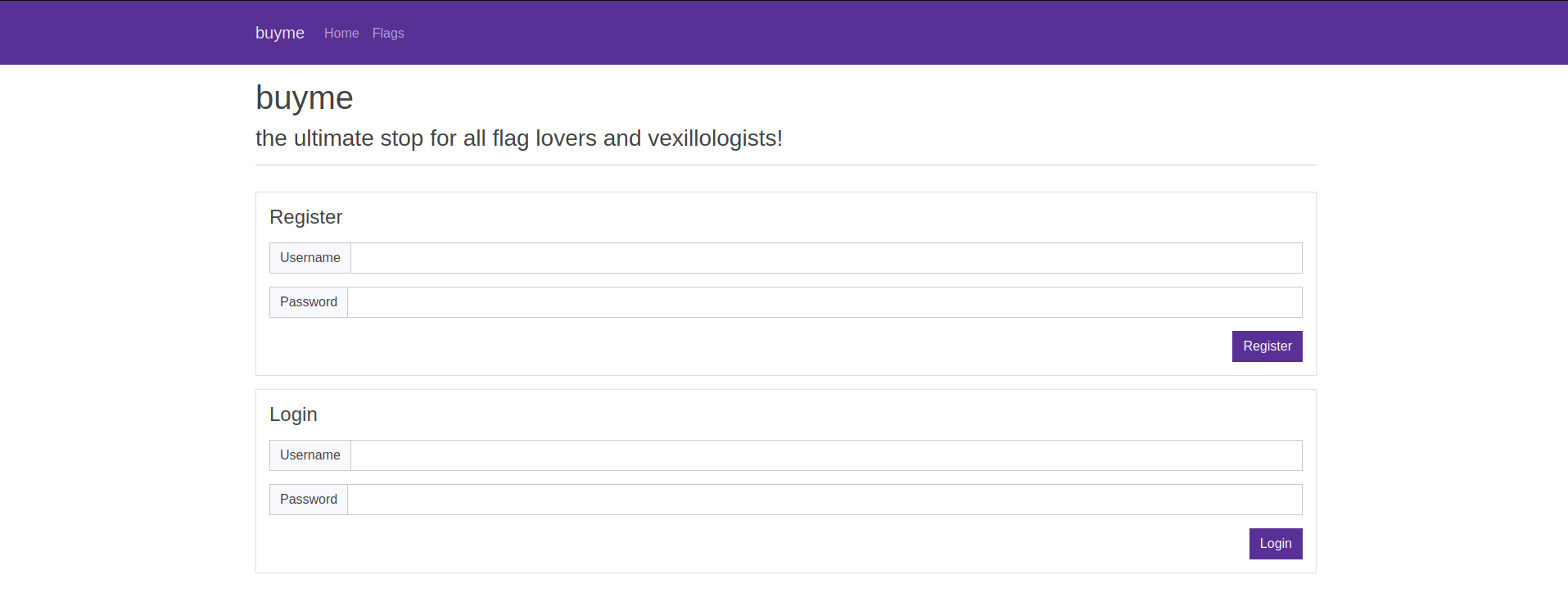Focus the Register form Password field
This screenshot has width=1568, height=593.
click(825, 302)
